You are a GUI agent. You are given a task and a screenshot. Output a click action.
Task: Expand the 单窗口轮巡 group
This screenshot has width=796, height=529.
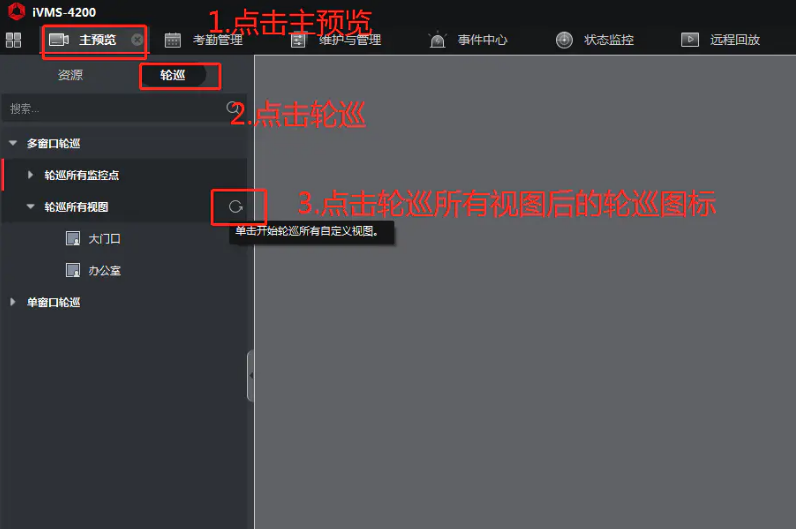pyautogui.click(x=13, y=302)
